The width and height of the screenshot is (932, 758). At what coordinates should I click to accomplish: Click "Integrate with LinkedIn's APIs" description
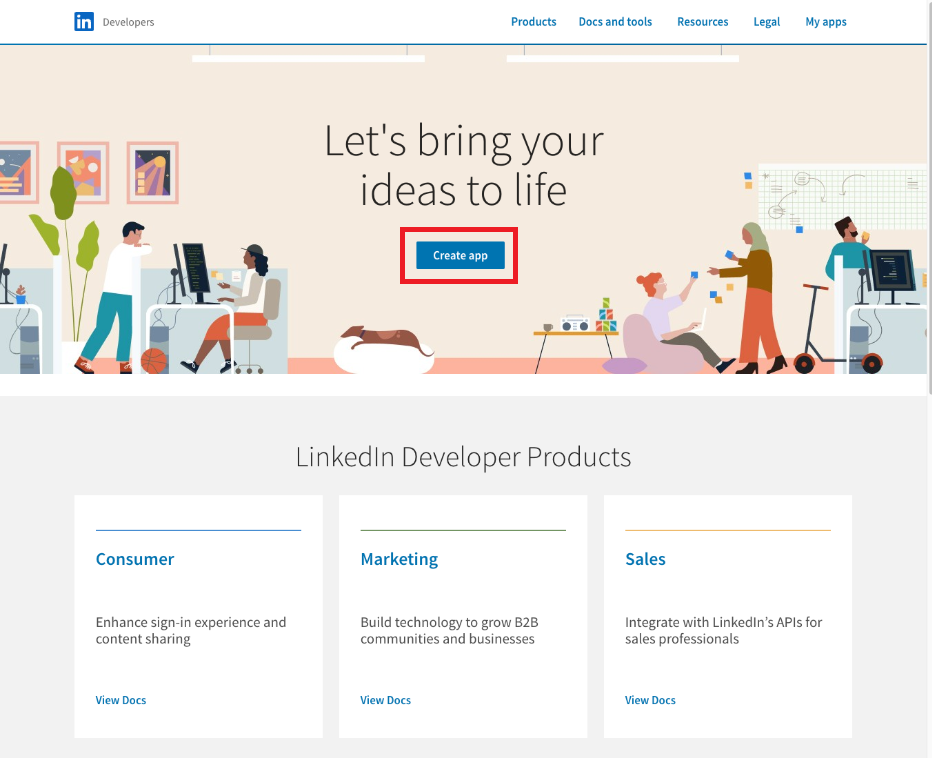pyautogui.click(x=723, y=630)
